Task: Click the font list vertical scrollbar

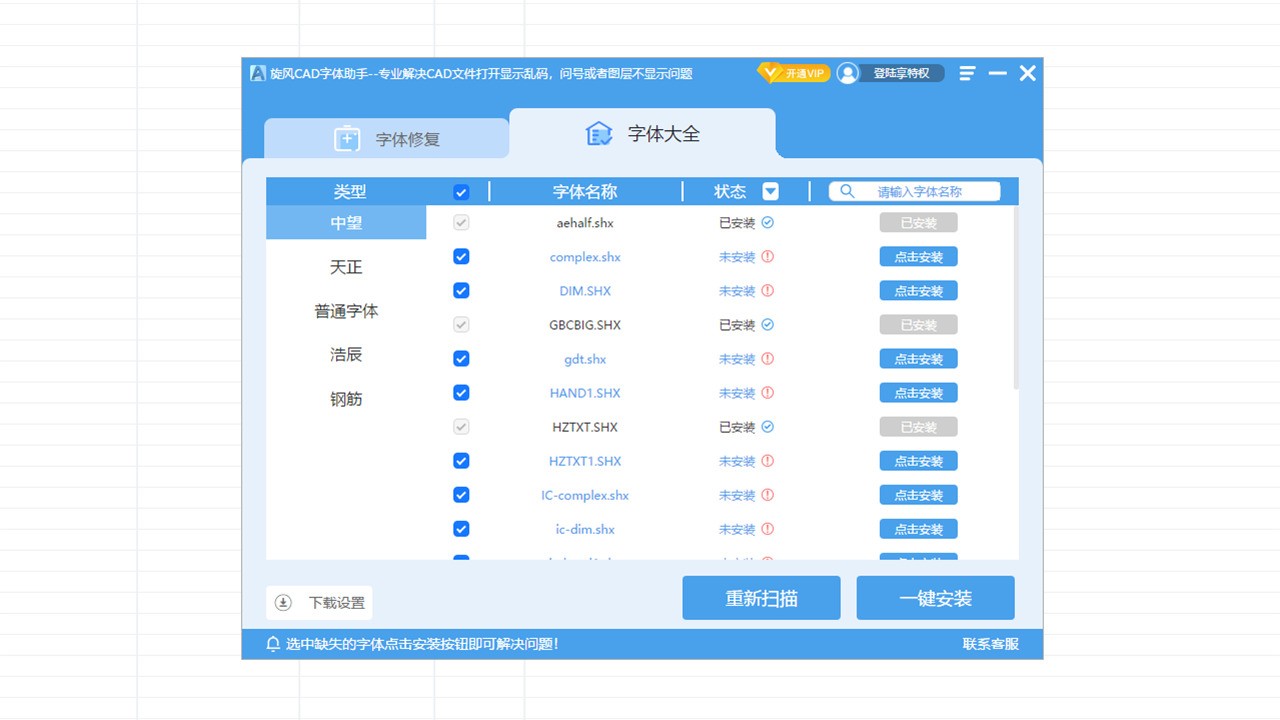Action: 1016,297
